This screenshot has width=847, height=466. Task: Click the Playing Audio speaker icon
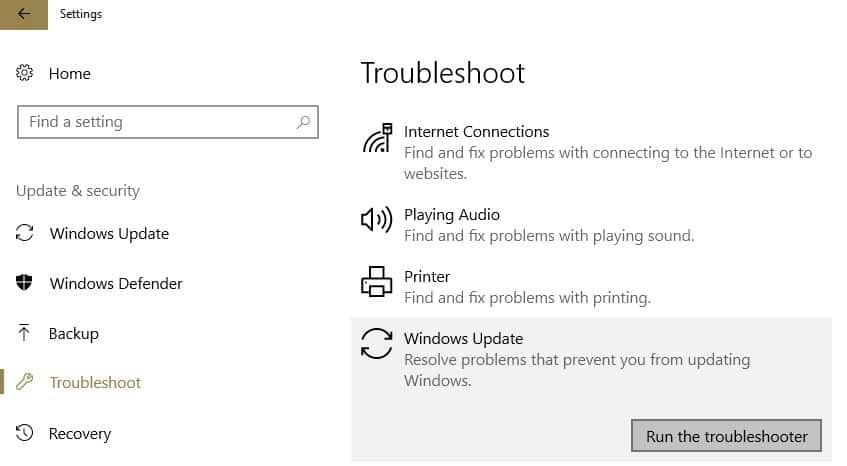point(377,220)
